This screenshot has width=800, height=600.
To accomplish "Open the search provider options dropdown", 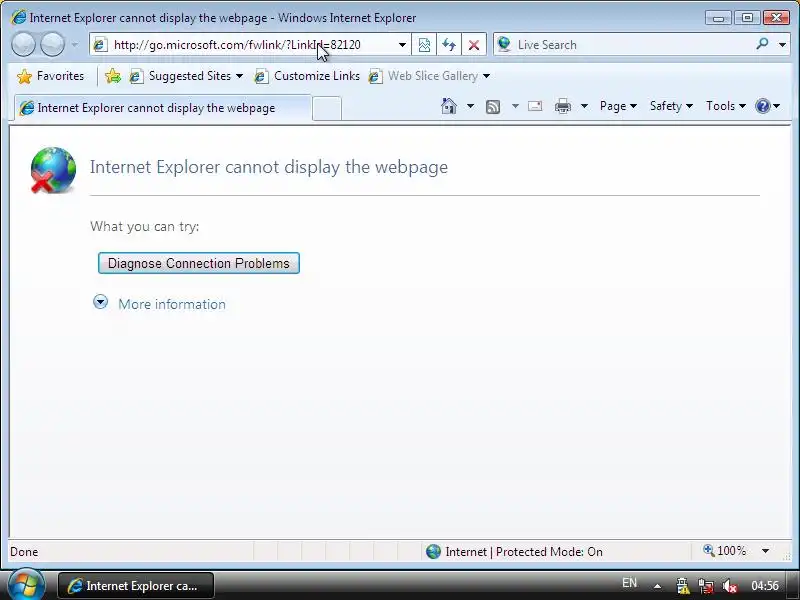I will [782, 45].
